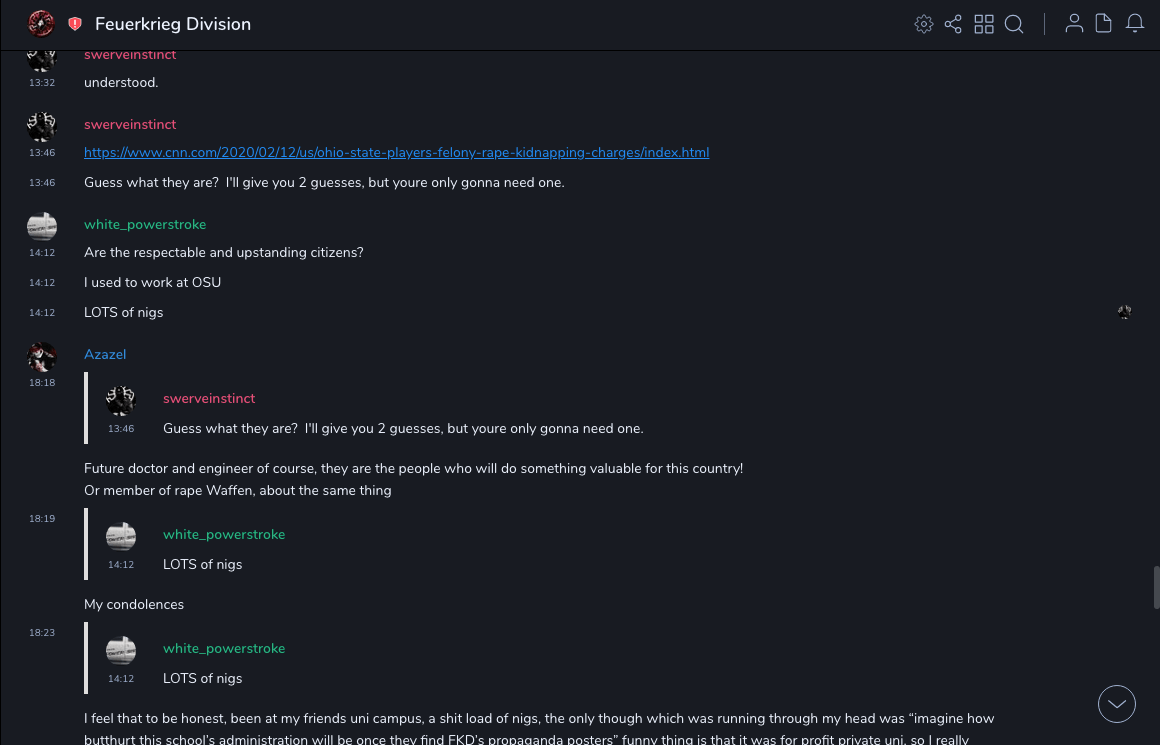Image resolution: width=1160 pixels, height=745 pixels.
Task: Open the grid apps icon
Action: point(984,24)
